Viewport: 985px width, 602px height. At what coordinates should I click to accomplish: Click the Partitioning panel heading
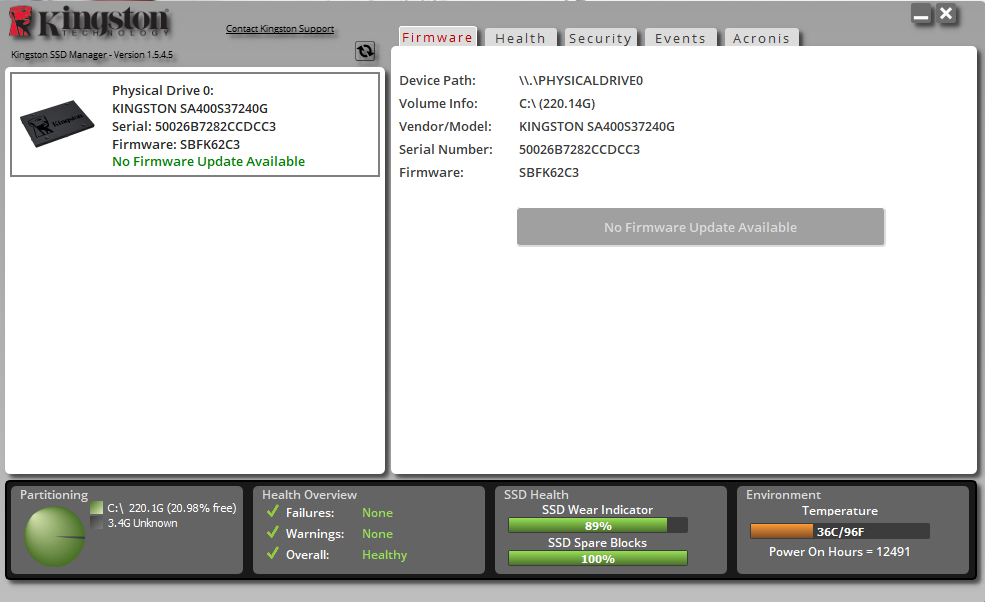[54, 495]
